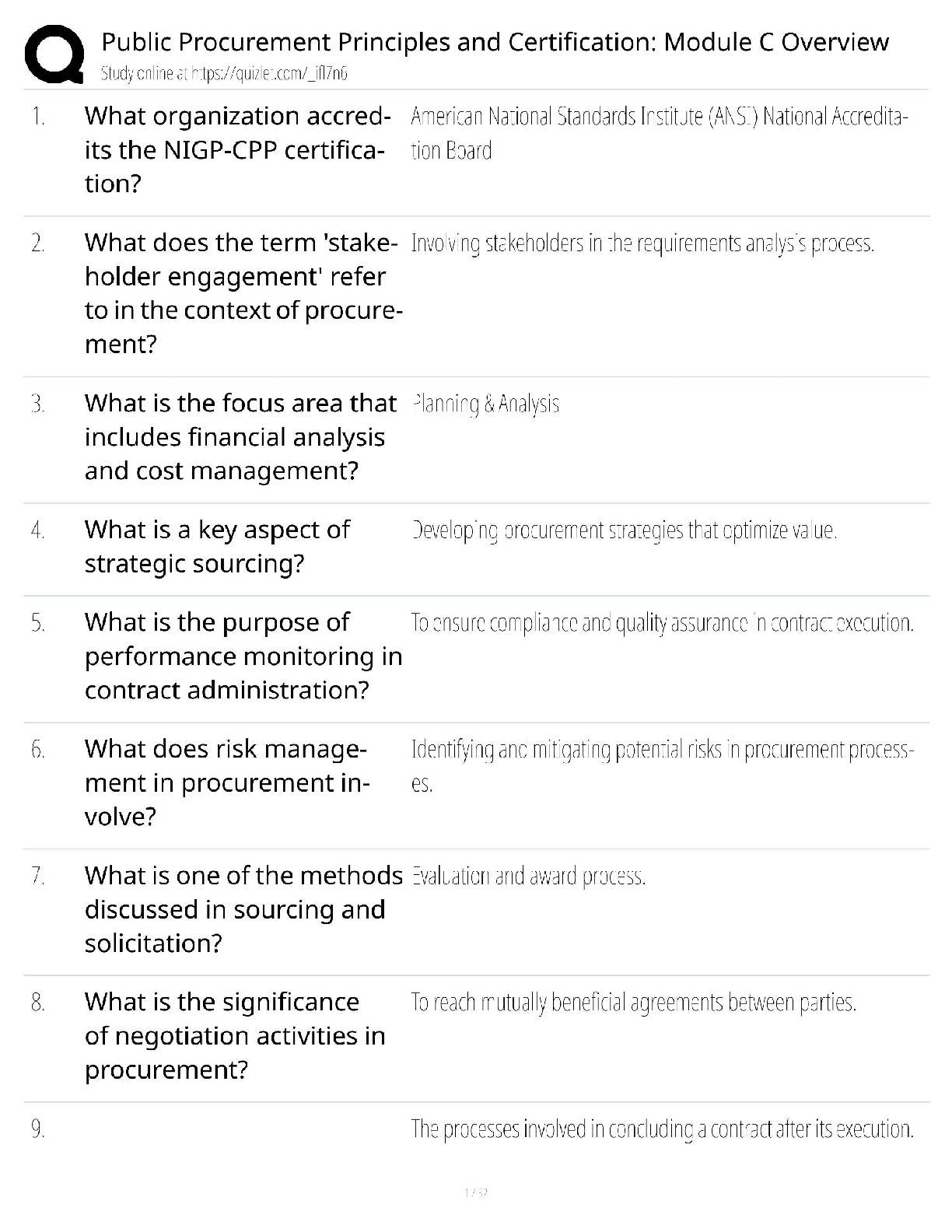Select the financial analysis focus area question

[x=240, y=437]
